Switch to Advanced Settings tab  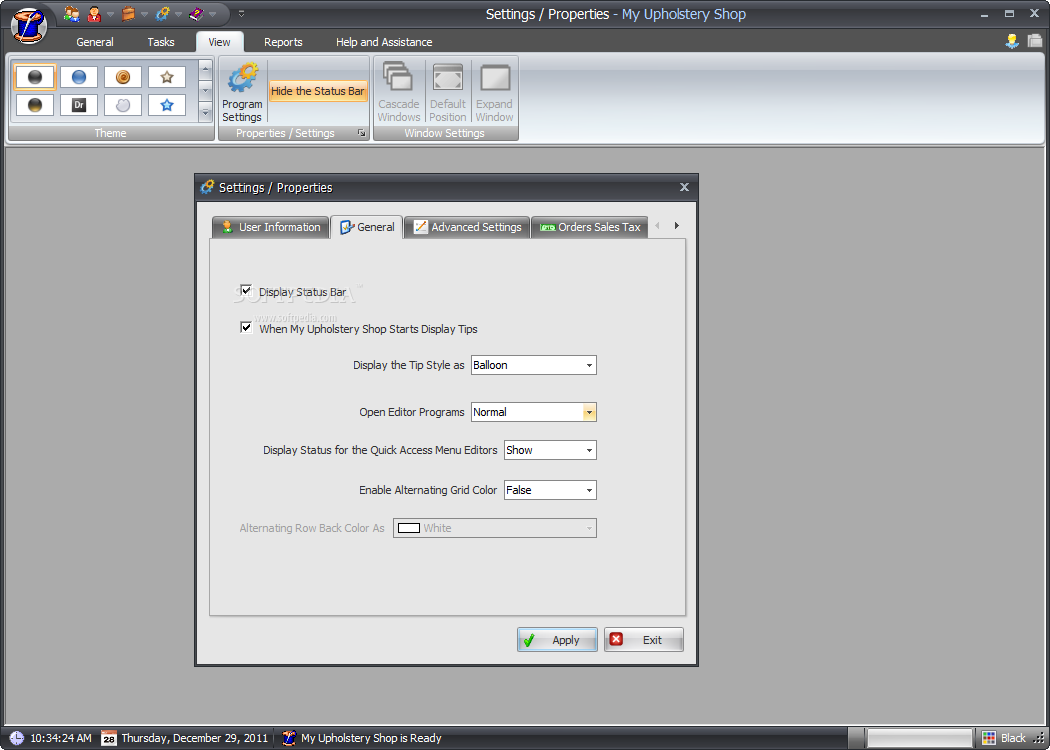pyautogui.click(x=467, y=227)
